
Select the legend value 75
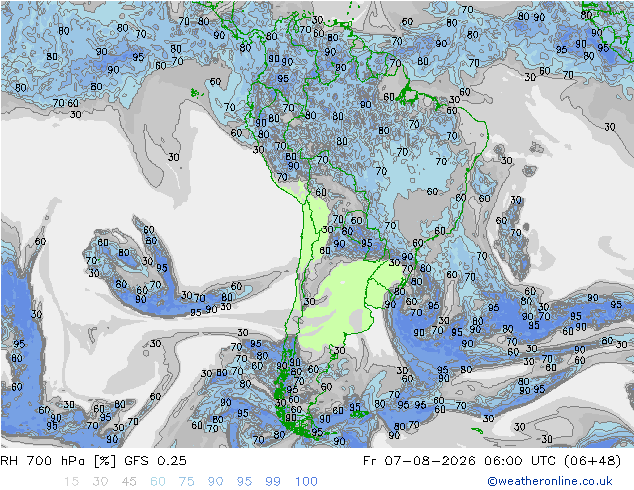coord(186,482)
